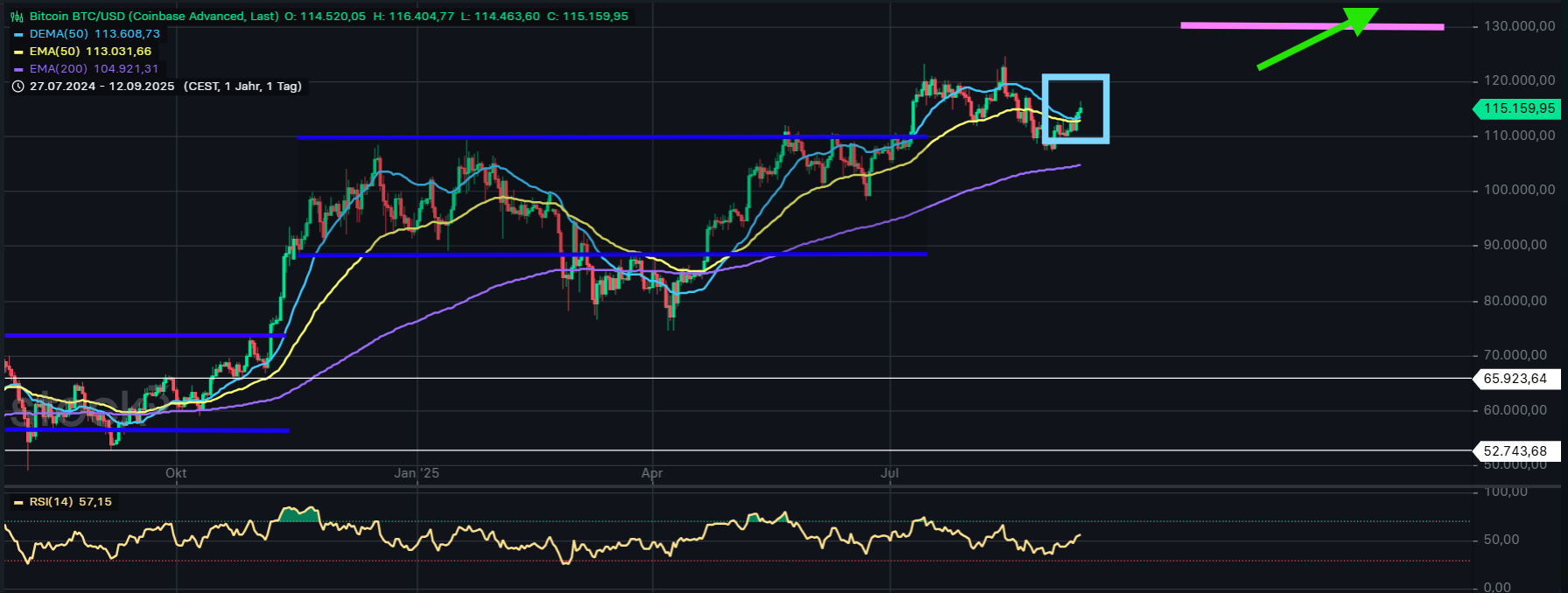Select the light-blue rectangle annotation
This screenshot has height=593, width=1568.
point(1075,77)
